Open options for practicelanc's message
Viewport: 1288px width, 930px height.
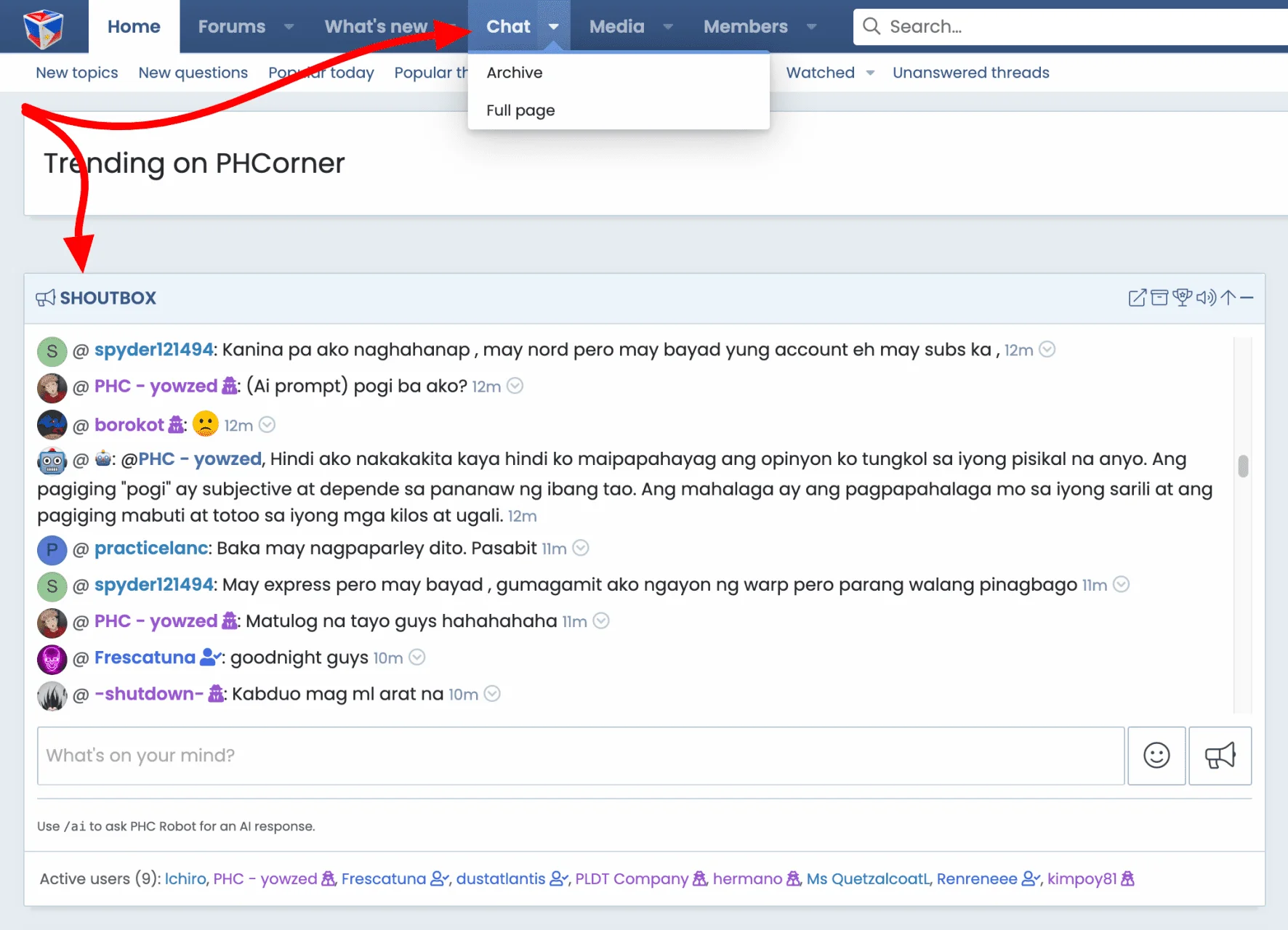point(580,549)
